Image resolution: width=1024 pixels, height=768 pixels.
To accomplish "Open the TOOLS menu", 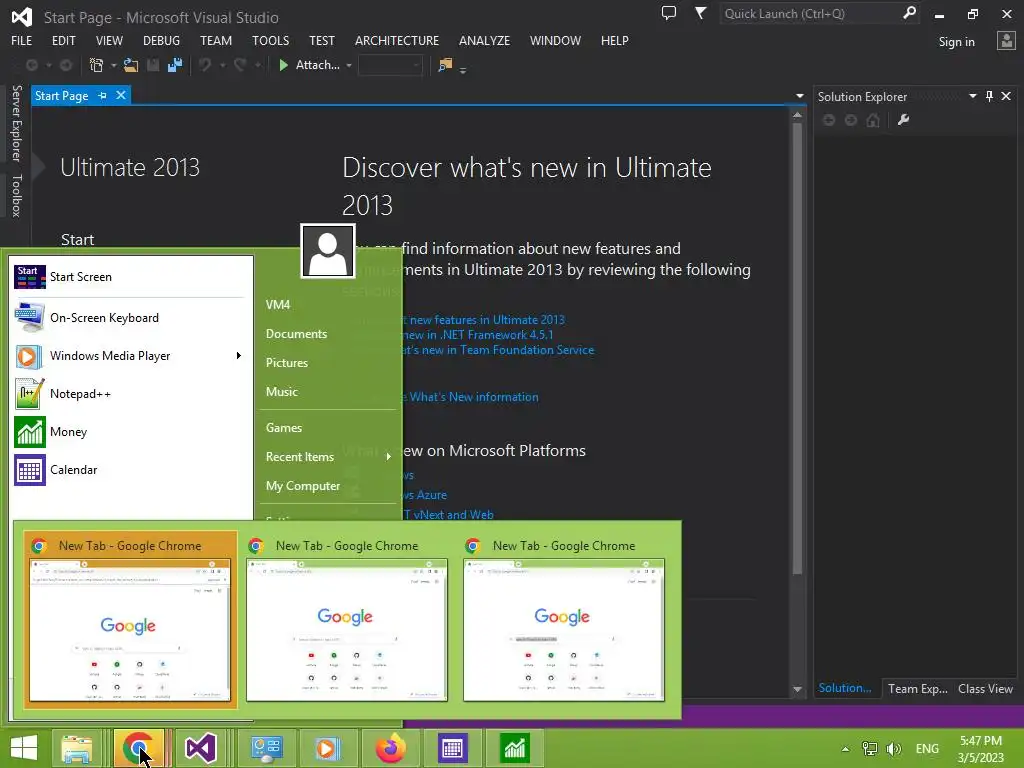I will [270, 40].
